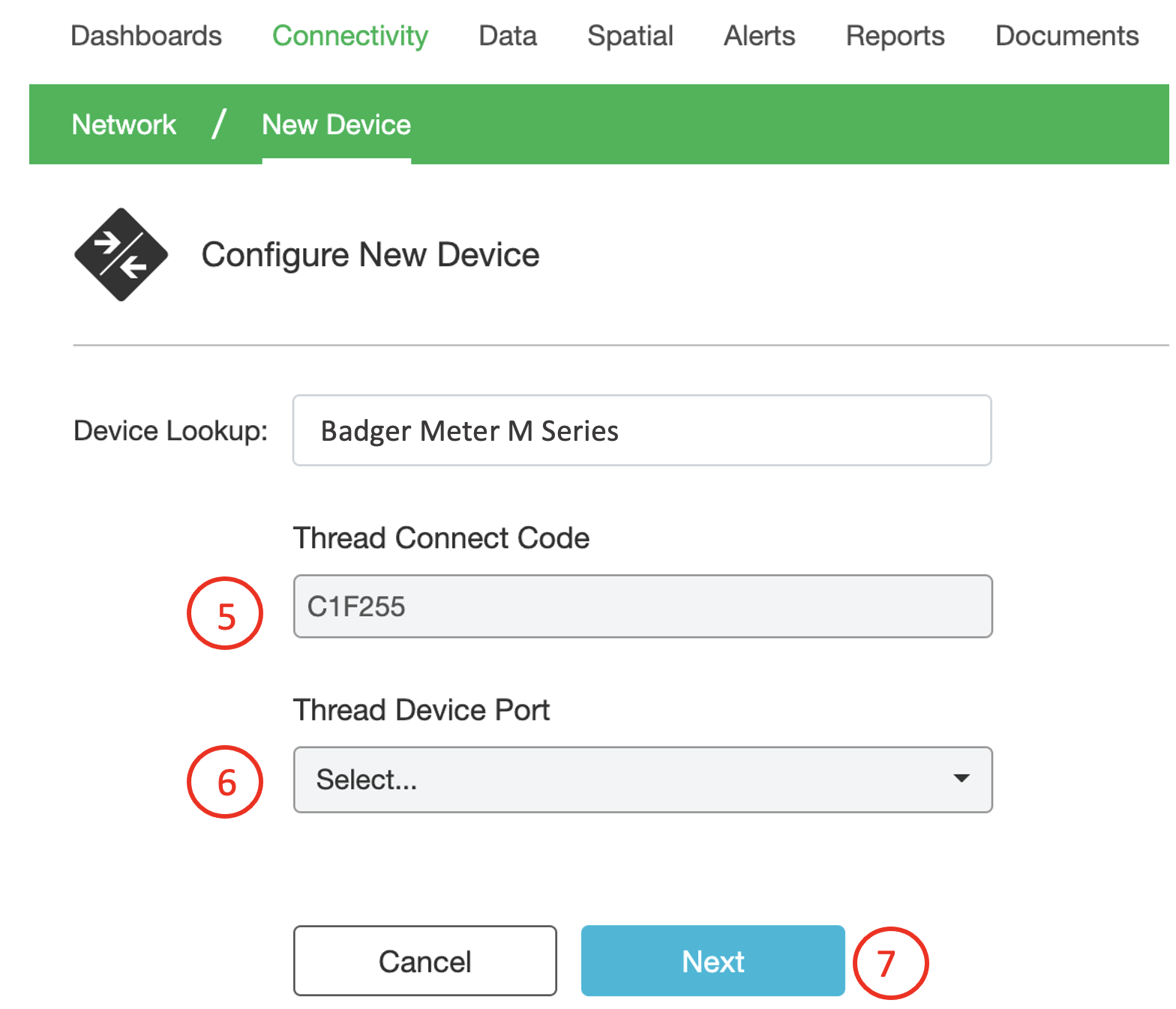The image size is (1176, 1009).
Task: Focus the Device Lookup field
Action: pos(642,430)
